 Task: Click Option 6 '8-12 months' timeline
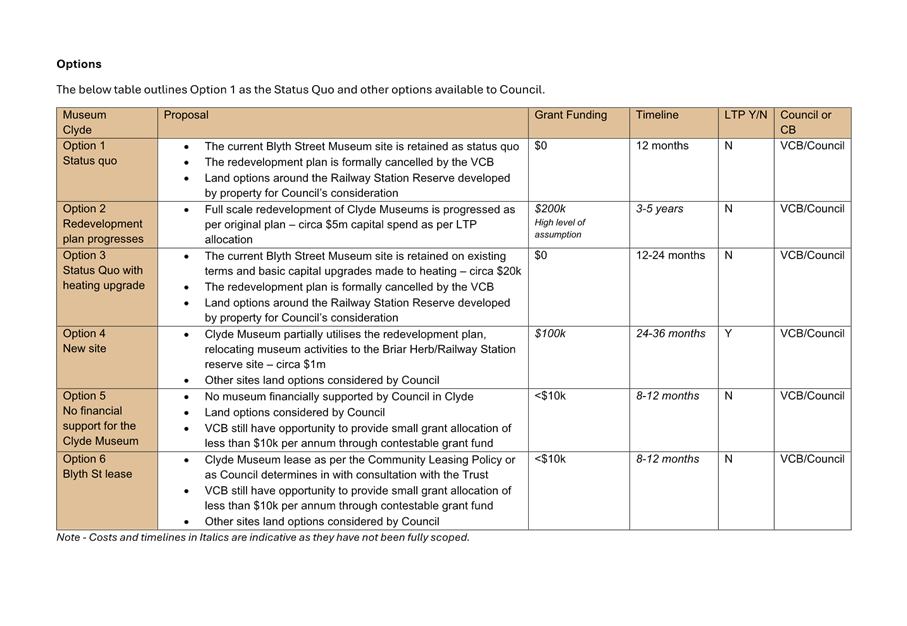pyautogui.click(x=668, y=459)
